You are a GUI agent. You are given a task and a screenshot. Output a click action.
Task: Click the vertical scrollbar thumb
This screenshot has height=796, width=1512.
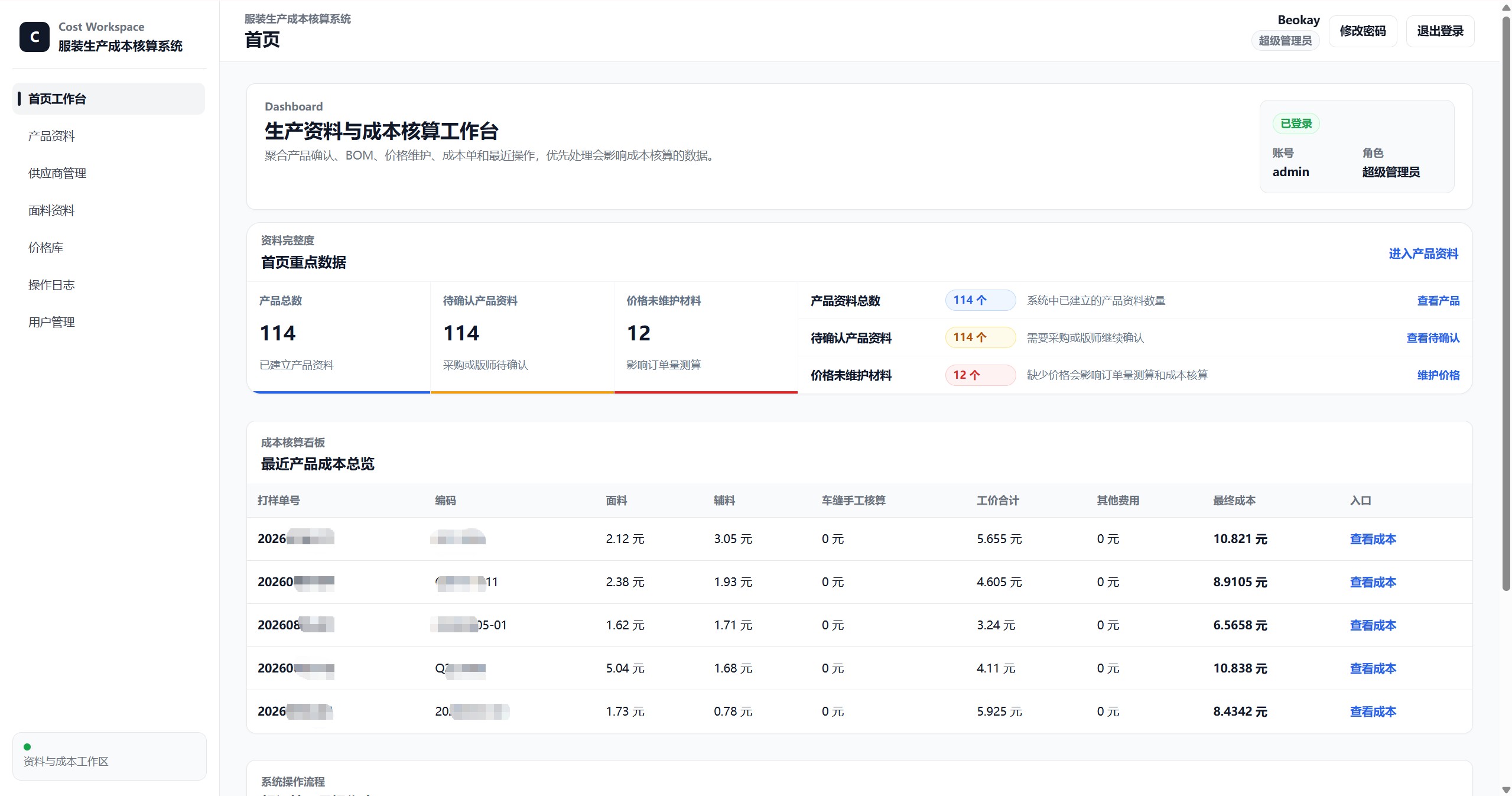click(x=1506, y=304)
